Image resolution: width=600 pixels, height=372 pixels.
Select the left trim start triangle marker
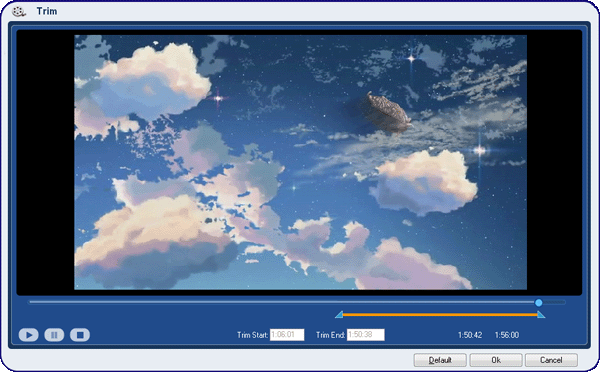coord(339,315)
